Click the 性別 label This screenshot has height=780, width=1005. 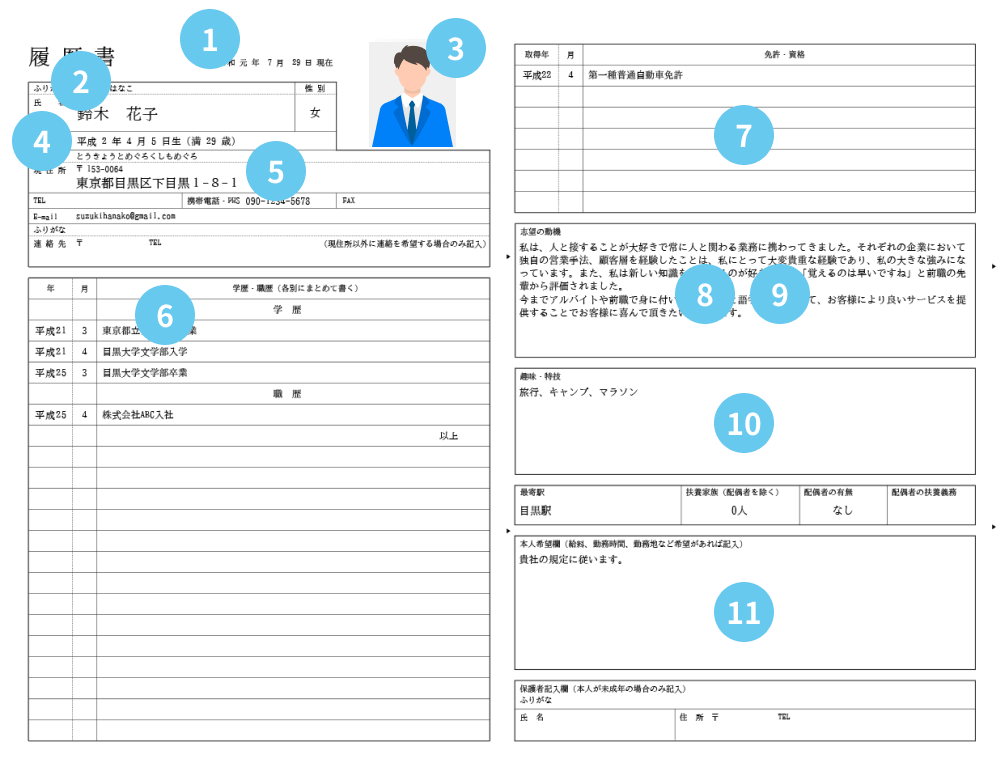315,88
